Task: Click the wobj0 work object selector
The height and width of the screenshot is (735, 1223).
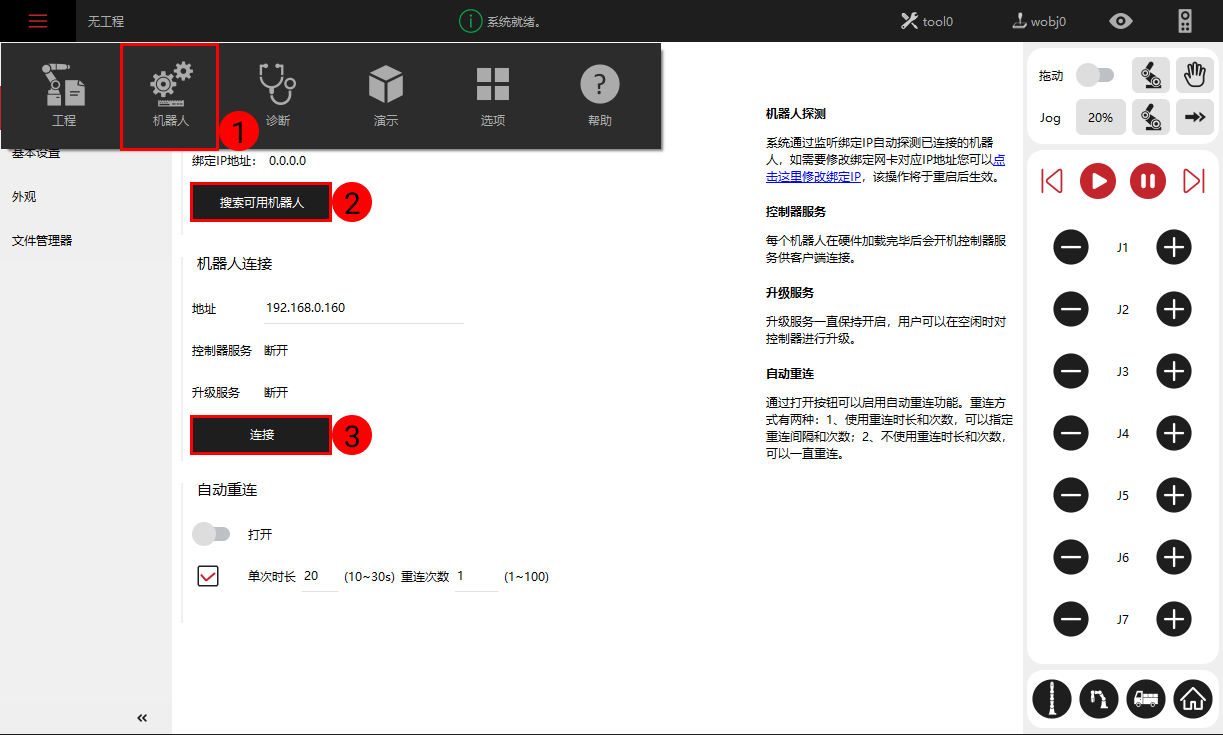Action: pyautogui.click(x=1039, y=21)
